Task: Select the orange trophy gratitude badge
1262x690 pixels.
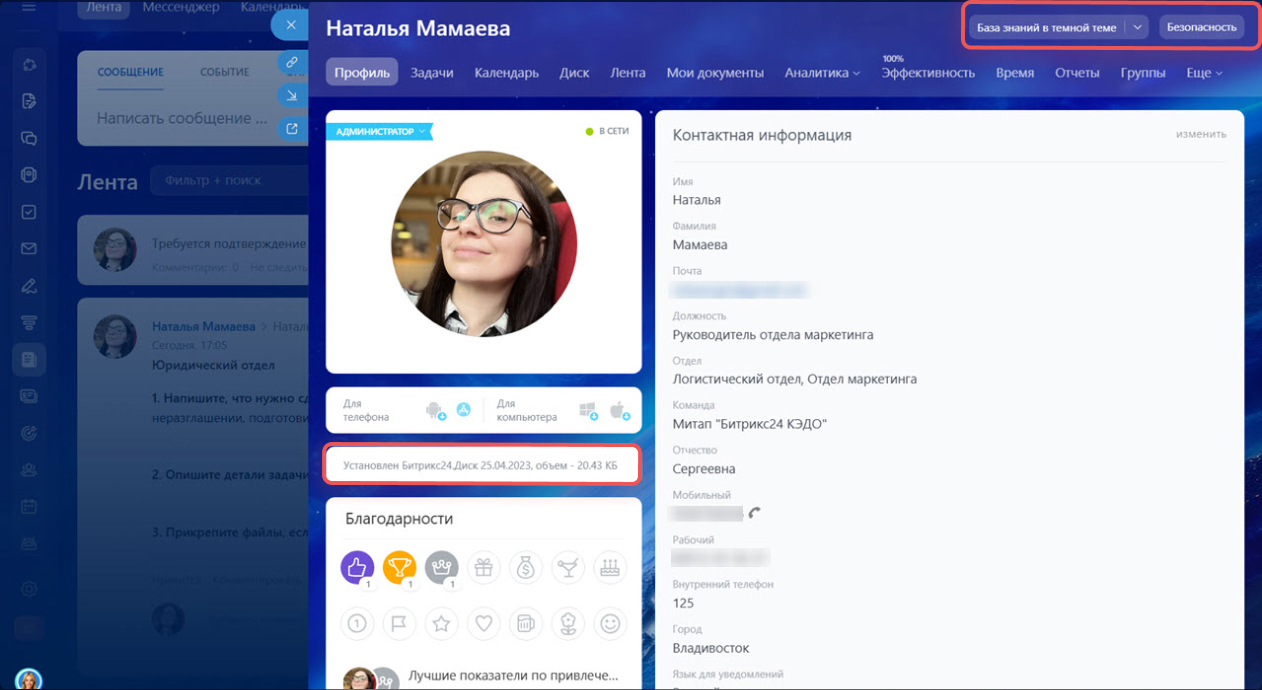Action: 399,567
